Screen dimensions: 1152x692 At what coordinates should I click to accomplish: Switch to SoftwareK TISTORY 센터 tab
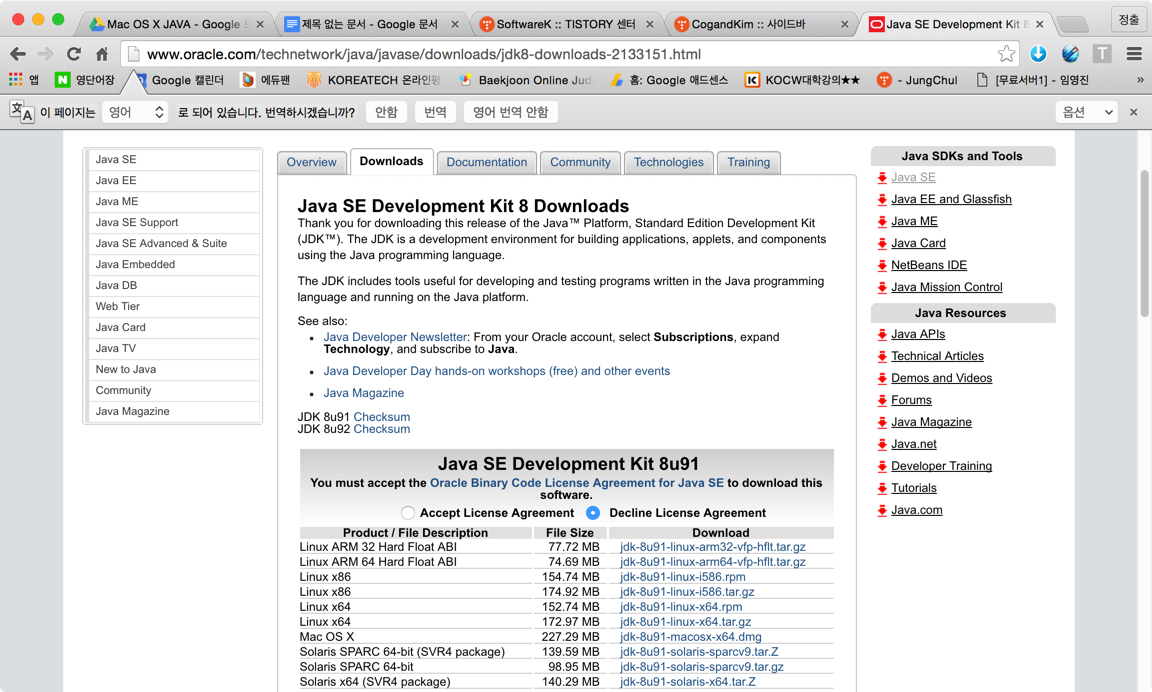565,24
